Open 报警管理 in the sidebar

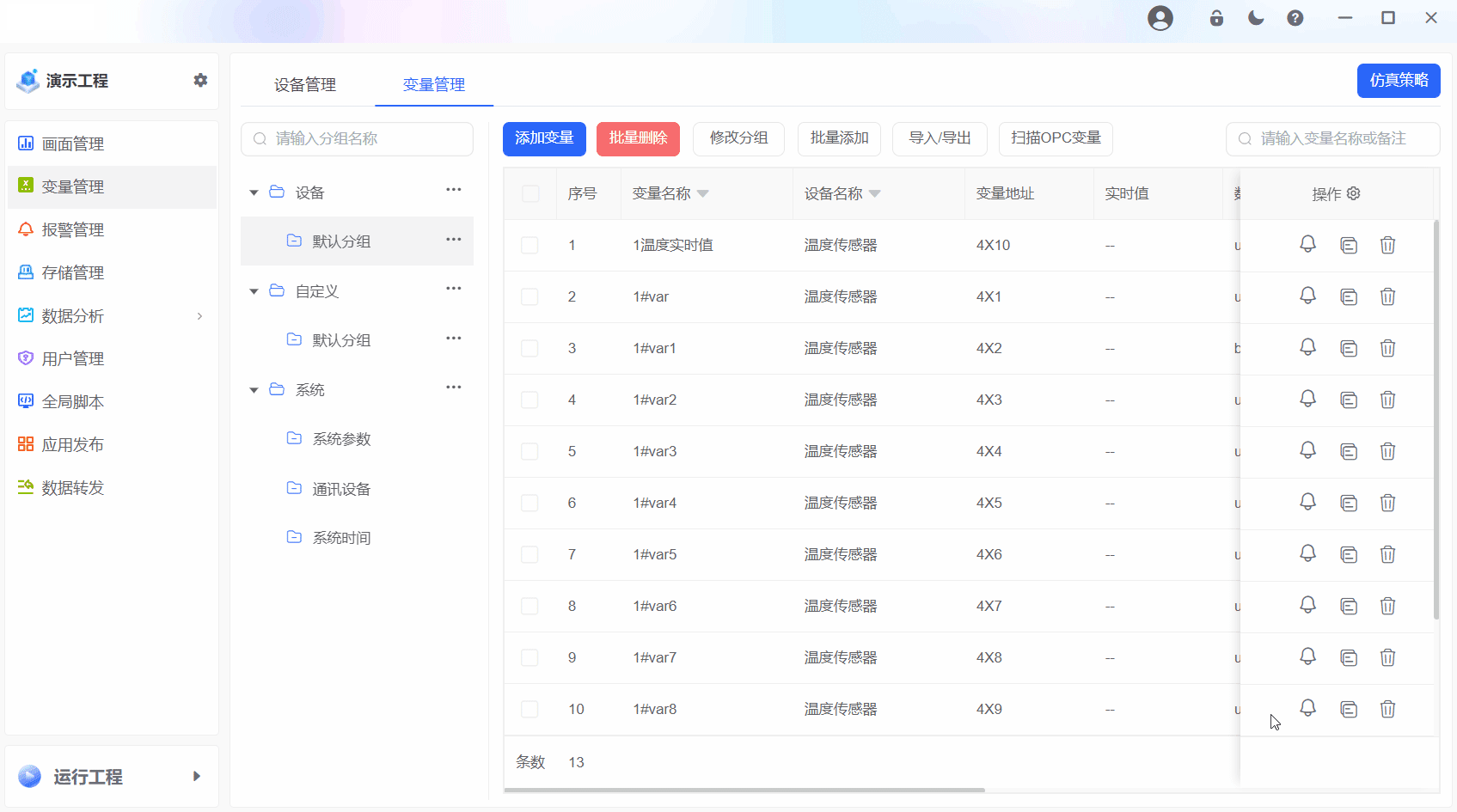(x=73, y=229)
